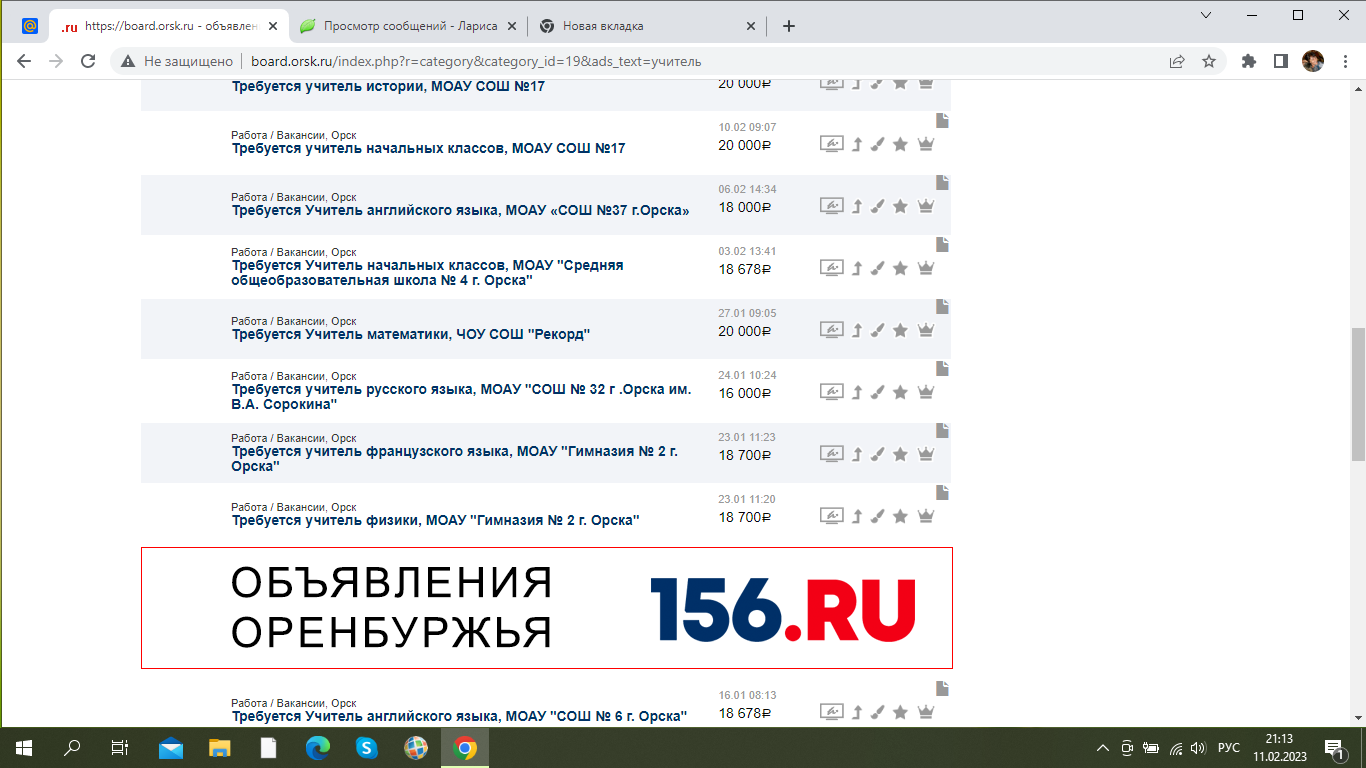The width and height of the screenshot is (1366, 768).
Task: Click the up-arrow icon for учитель начальных классов СОШ №17
Action: pos(857,144)
